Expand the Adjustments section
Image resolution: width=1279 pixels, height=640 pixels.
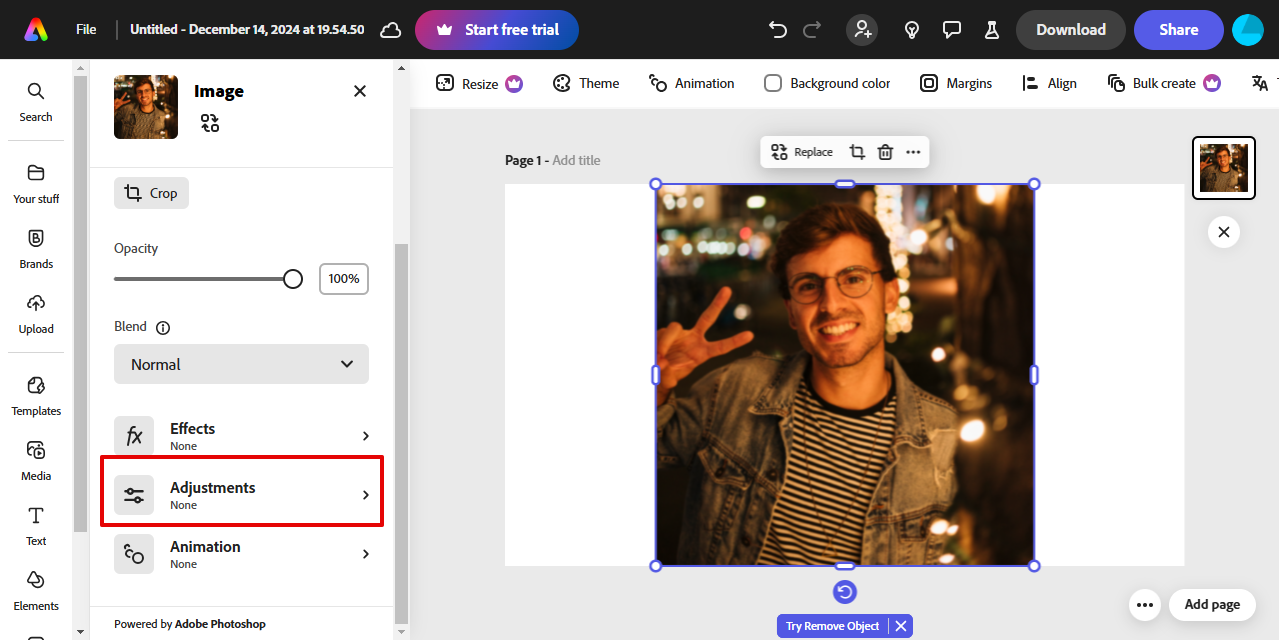click(241, 495)
